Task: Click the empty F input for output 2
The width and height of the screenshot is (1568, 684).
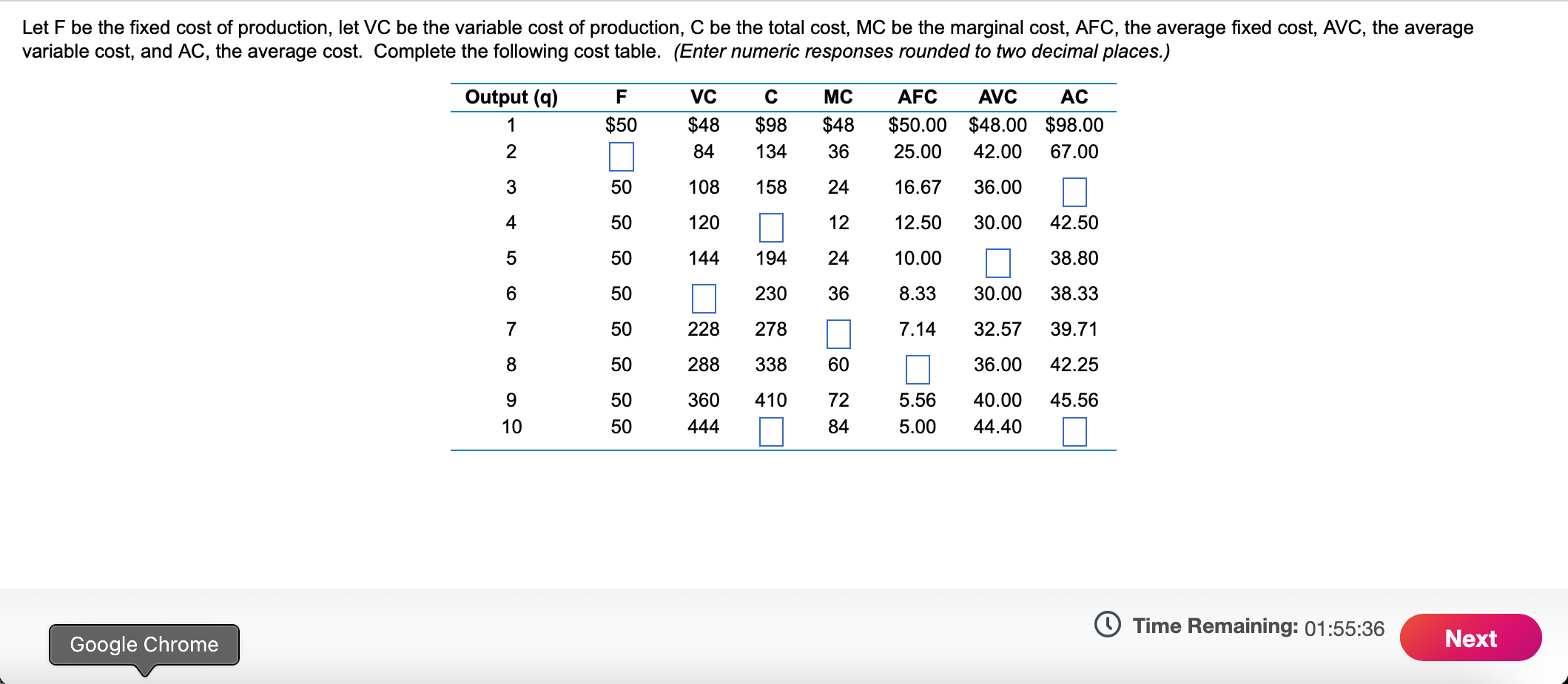Action: [621, 157]
